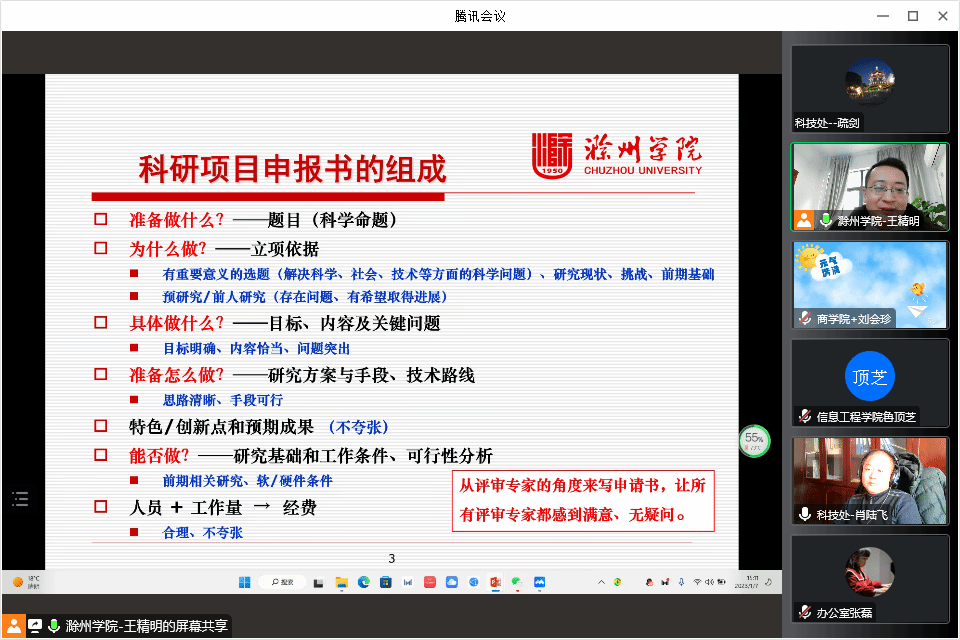The width and height of the screenshot is (960, 640).
Task: Toggle the green microphone on 滁州学院-王精明's tile
Action: tap(826, 220)
